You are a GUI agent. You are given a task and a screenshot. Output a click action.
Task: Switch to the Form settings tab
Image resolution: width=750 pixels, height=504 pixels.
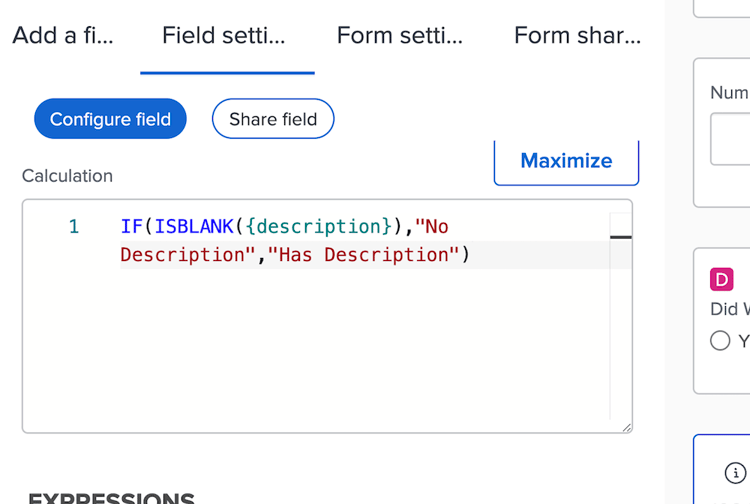[399, 36]
